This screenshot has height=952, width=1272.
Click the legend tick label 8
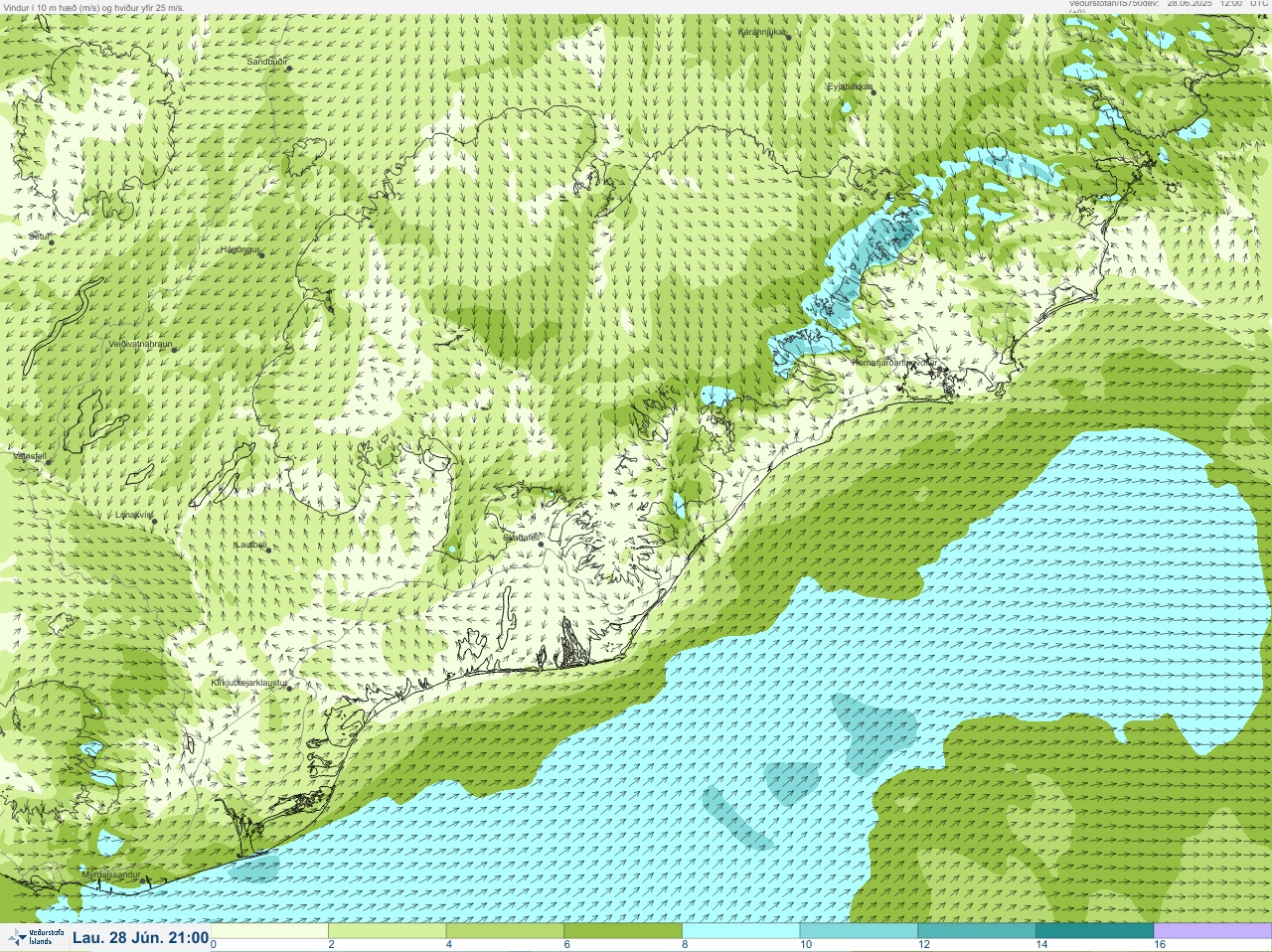(x=685, y=945)
